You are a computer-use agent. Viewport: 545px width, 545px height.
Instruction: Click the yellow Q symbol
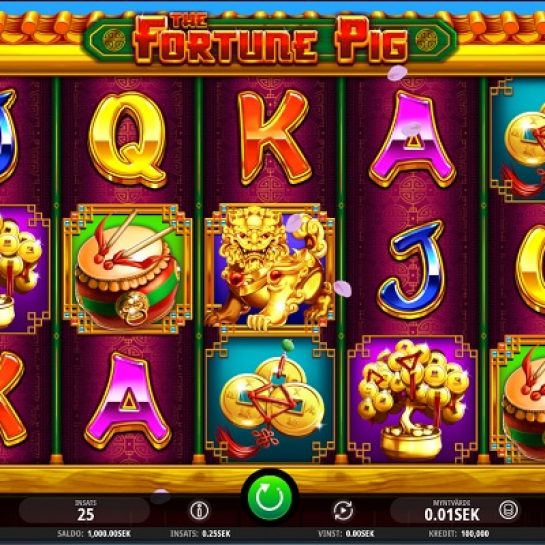click(127, 139)
